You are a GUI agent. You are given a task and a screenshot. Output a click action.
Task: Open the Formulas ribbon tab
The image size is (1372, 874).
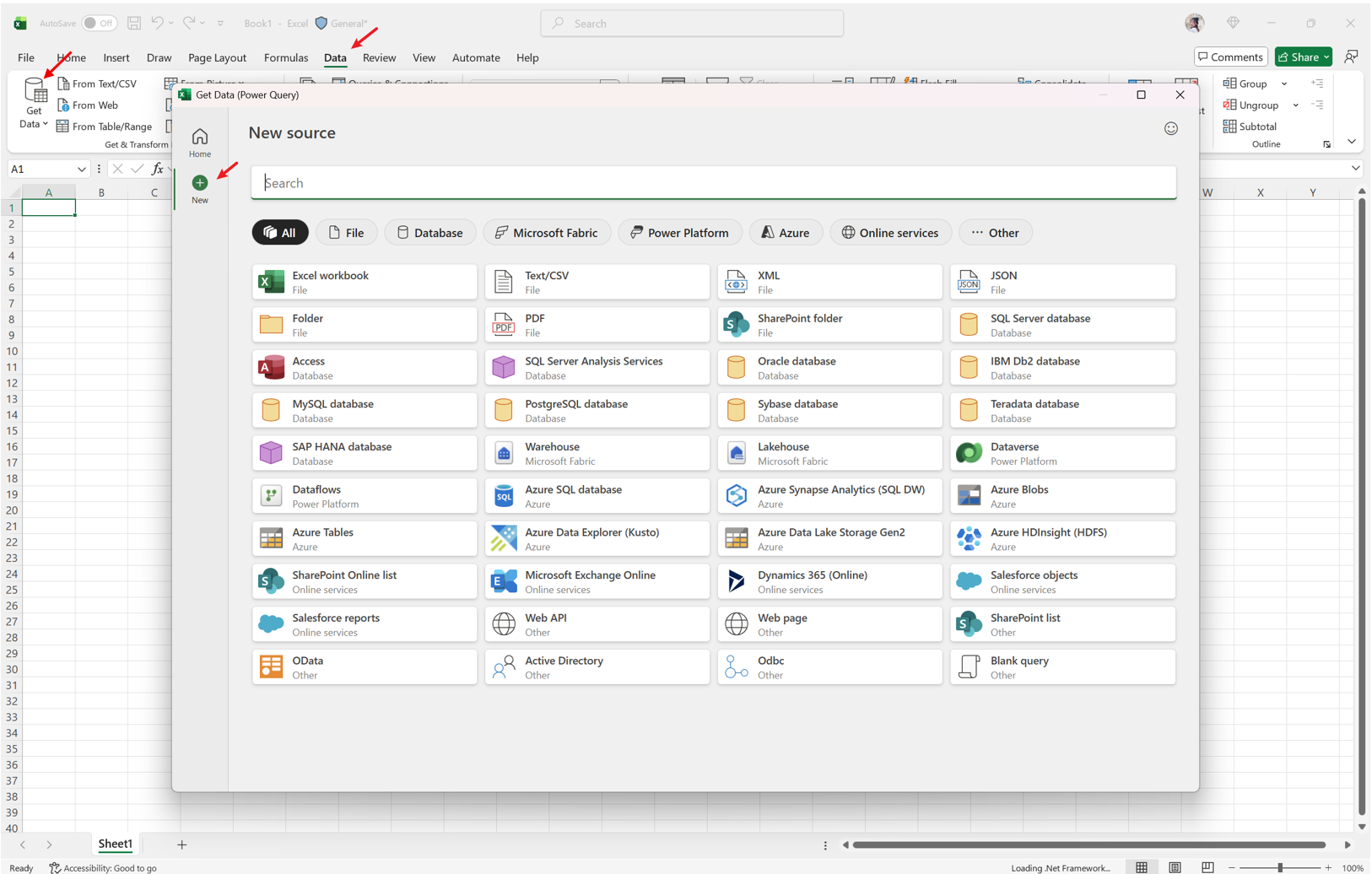285,58
